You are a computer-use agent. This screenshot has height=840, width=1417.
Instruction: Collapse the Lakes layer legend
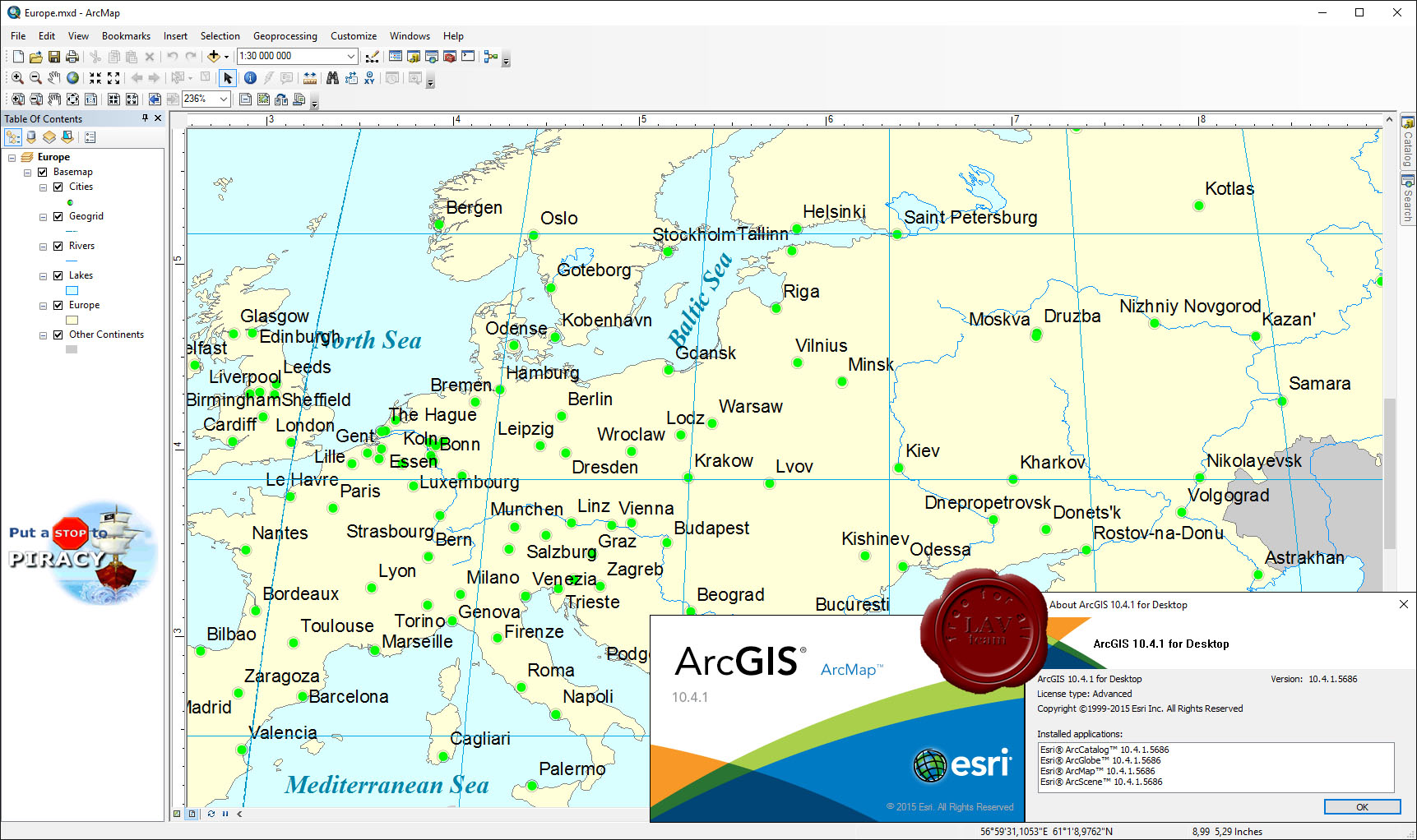pyautogui.click(x=43, y=276)
